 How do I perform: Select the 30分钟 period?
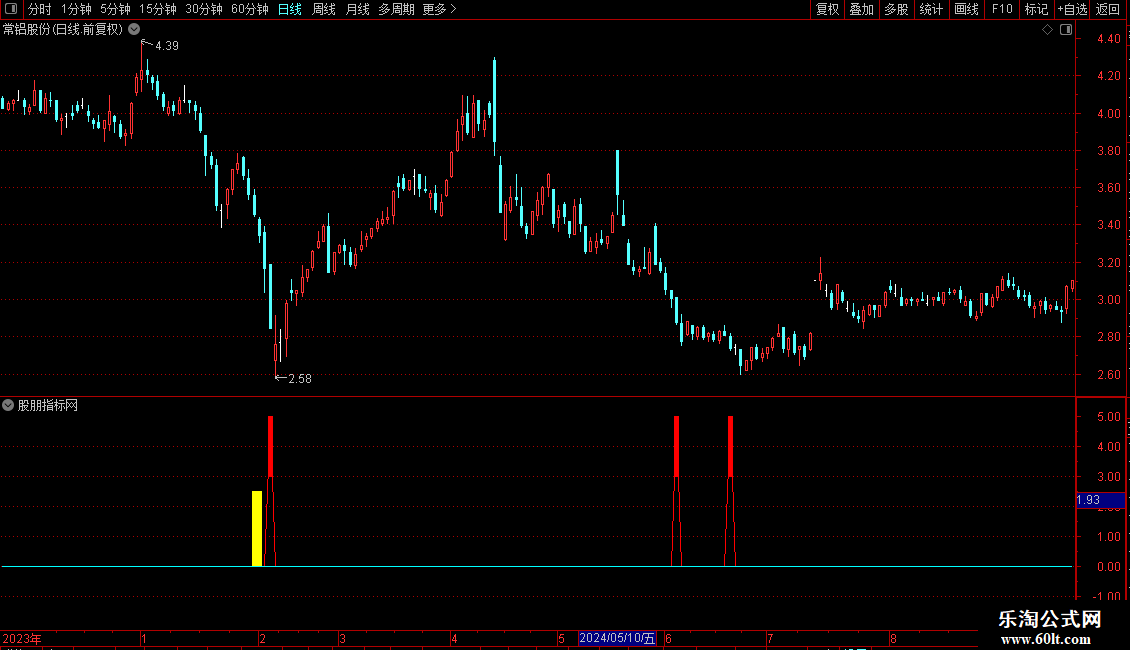(x=204, y=9)
